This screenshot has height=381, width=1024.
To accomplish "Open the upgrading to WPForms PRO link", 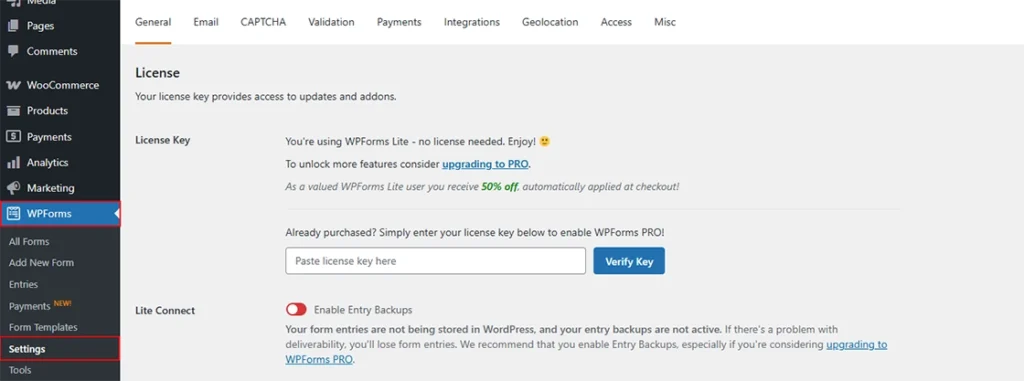I will (x=586, y=352).
